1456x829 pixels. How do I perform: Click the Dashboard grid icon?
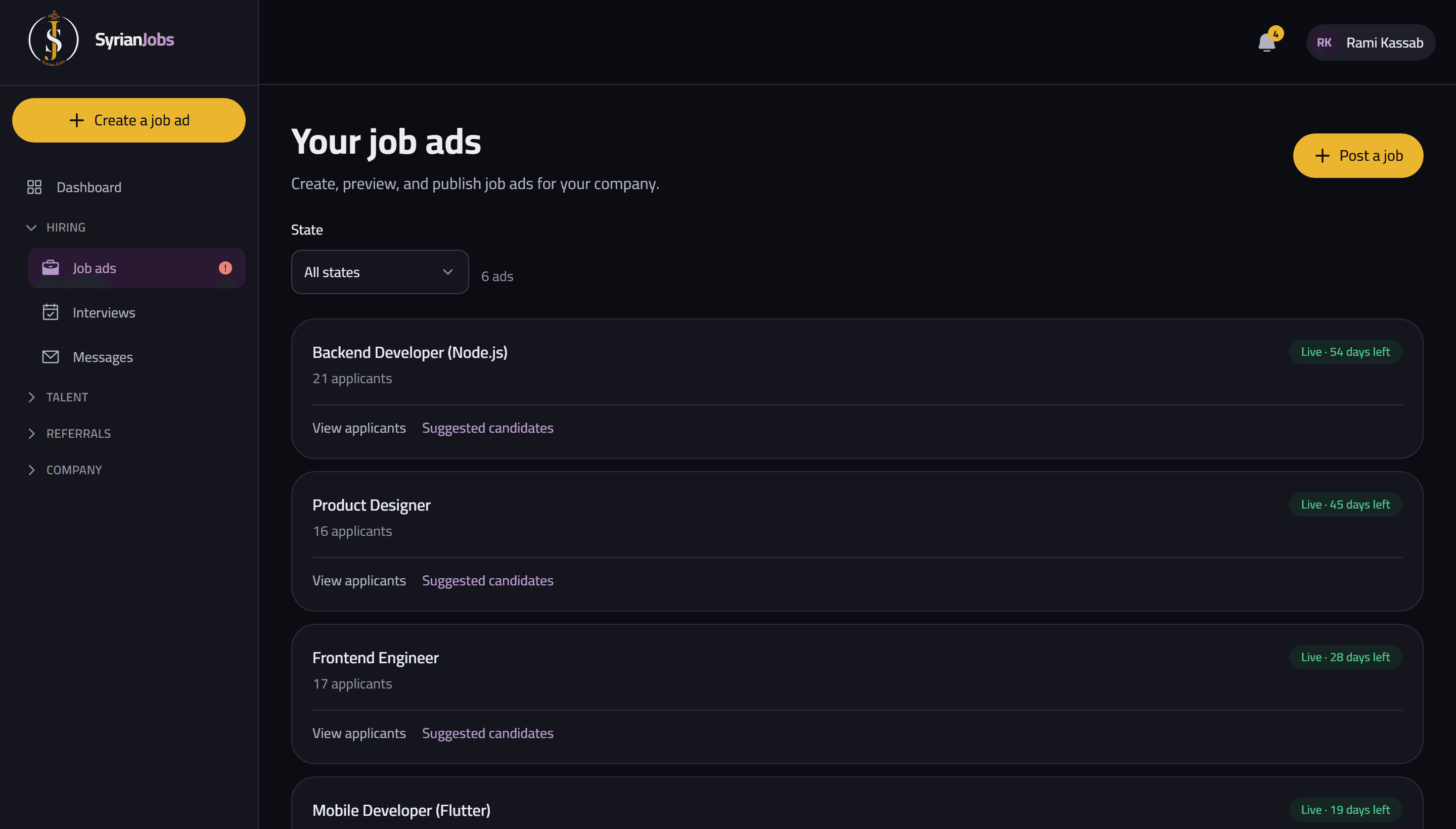click(x=34, y=188)
